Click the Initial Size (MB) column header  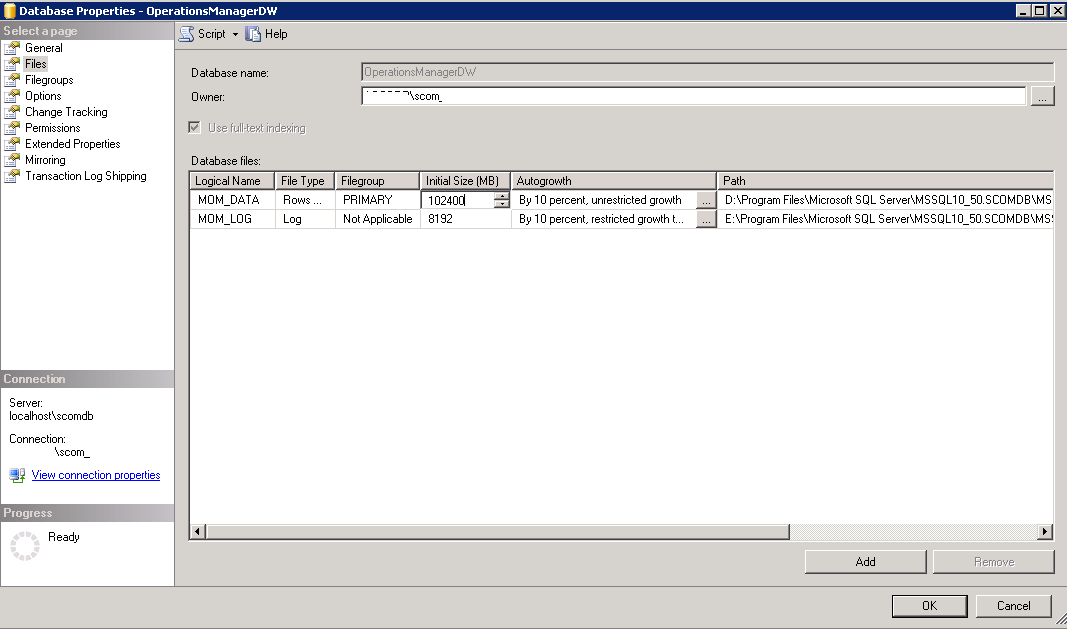[x=465, y=181]
